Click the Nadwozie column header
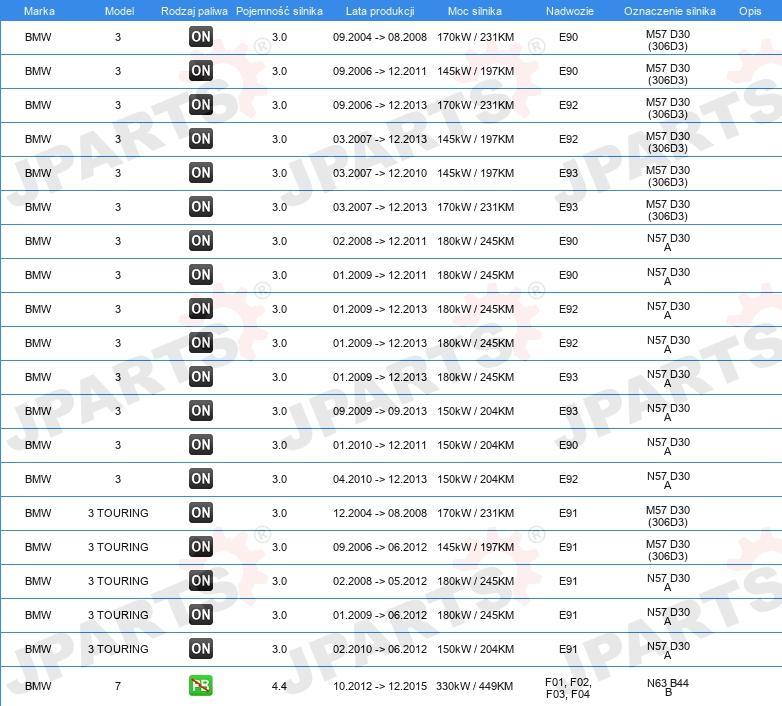Viewport: 782px width, 706px height. pyautogui.click(x=570, y=11)
